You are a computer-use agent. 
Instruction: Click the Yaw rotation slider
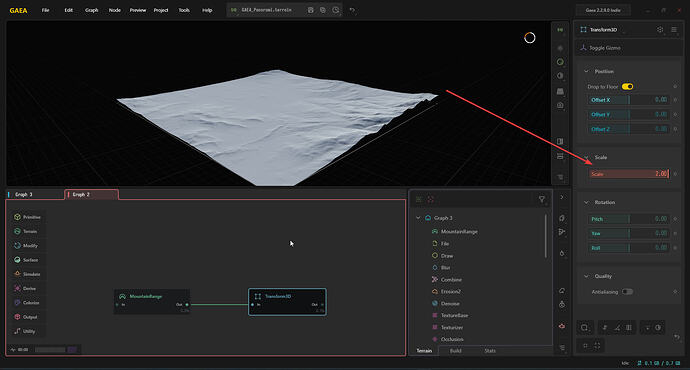click(x=629, y=233)
